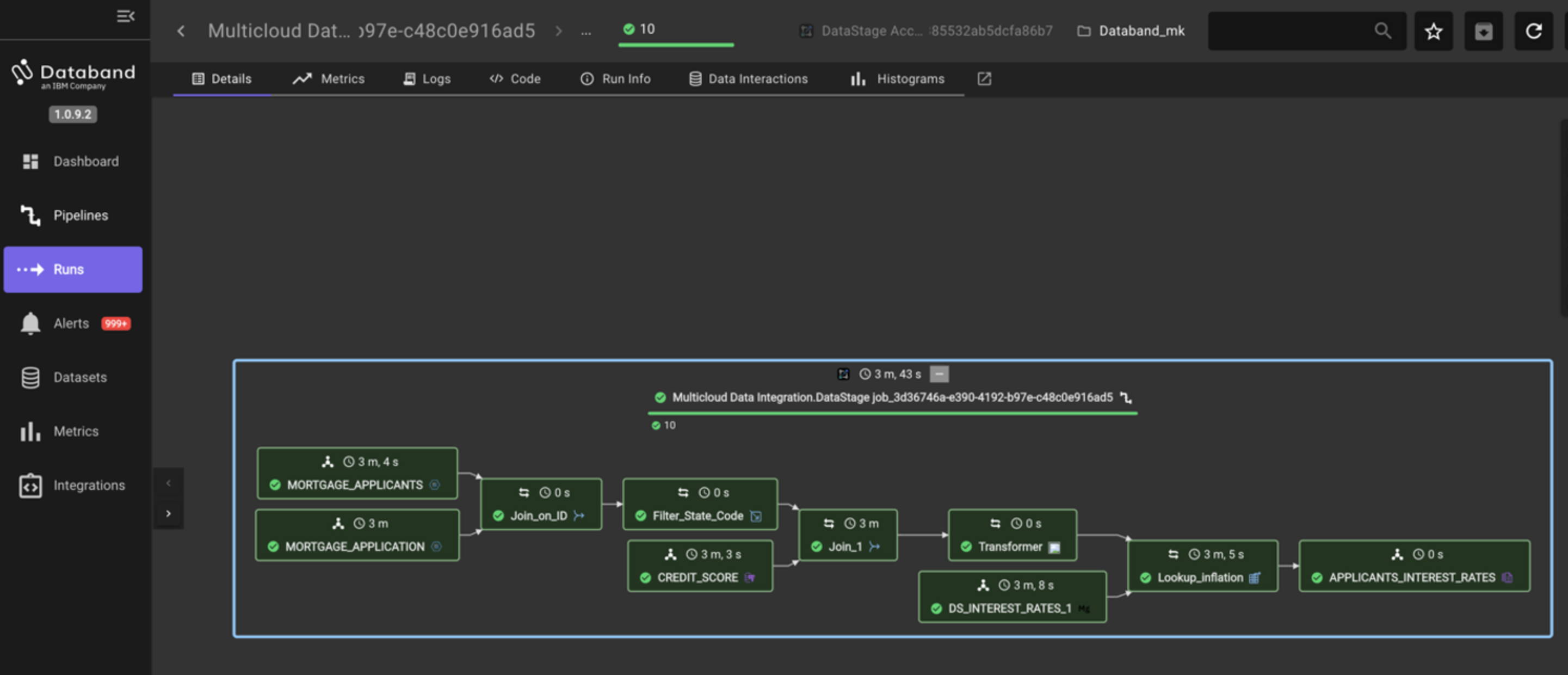Open run in external window icon
Viewport: 1568px width, 675px height.
pyautogui.click(x=984, y=78)
